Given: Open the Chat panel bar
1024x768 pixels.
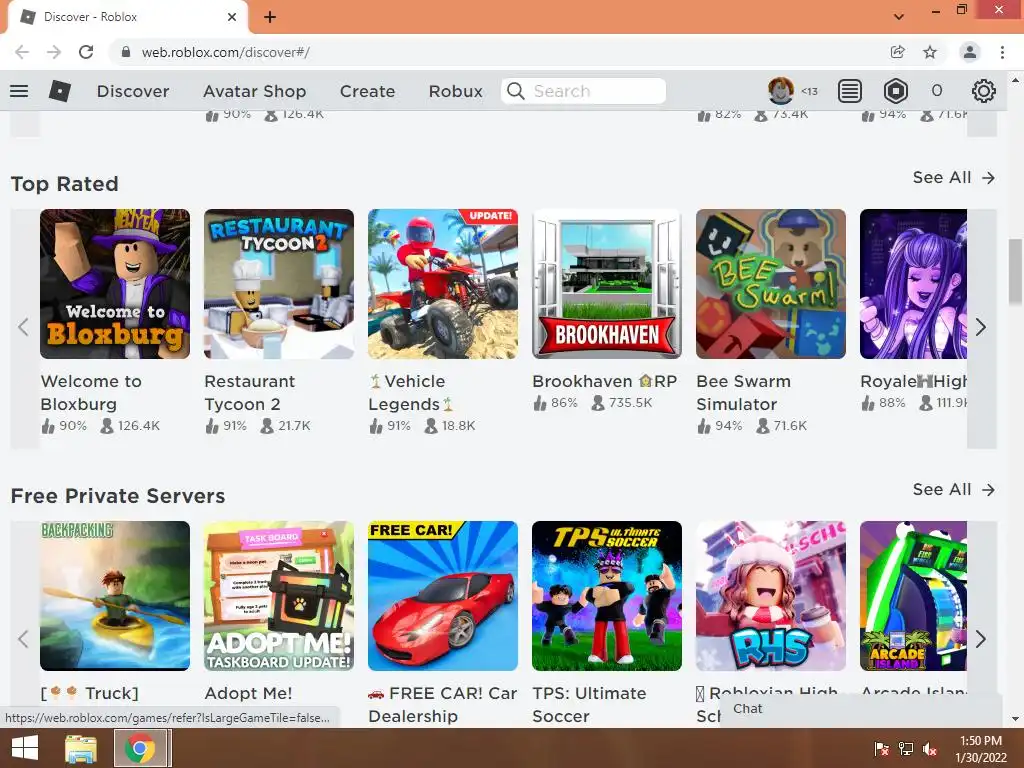Looking at the screenshot, I should click(x=861, y=709).
